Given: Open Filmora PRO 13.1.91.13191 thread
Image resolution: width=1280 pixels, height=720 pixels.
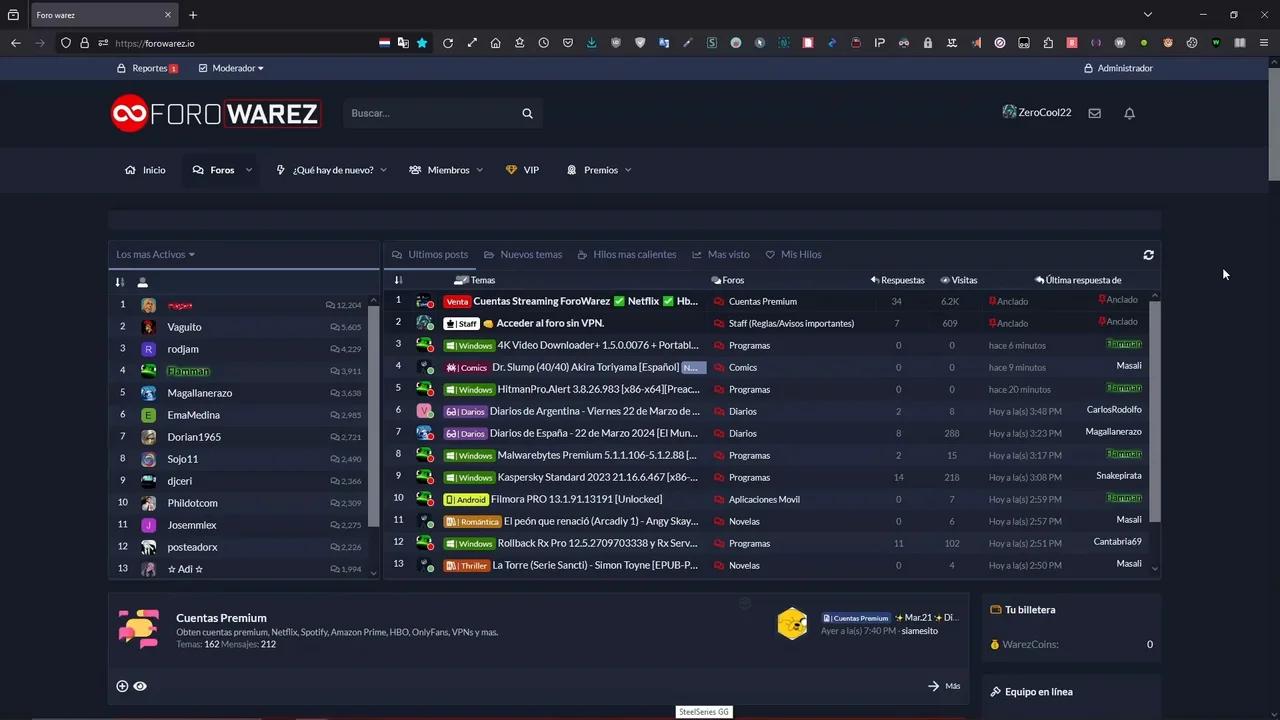Looking at the screenshot, I should pyautogui.click(x=576, y=499).
